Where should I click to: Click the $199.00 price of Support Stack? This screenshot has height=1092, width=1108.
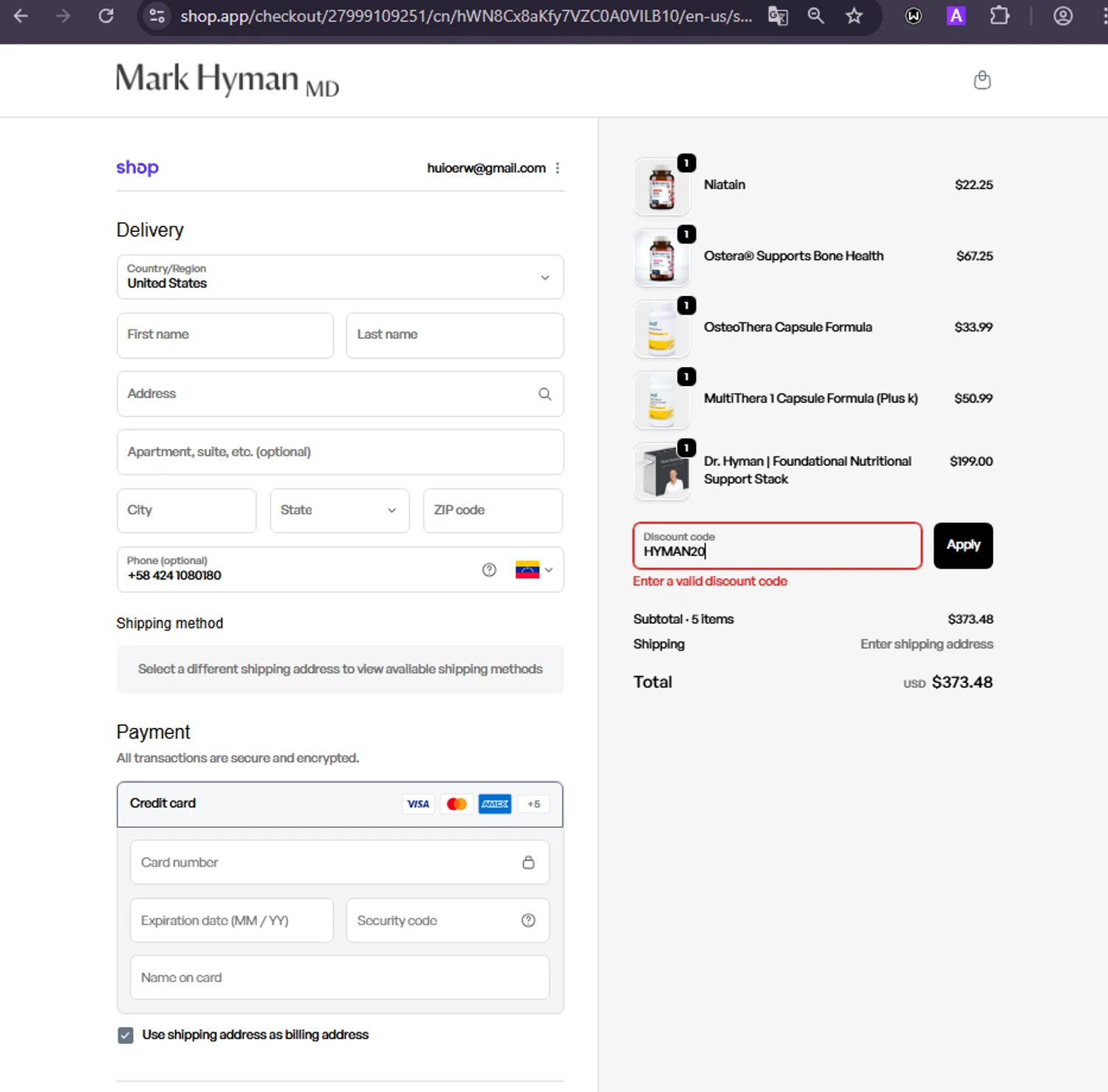971,461
